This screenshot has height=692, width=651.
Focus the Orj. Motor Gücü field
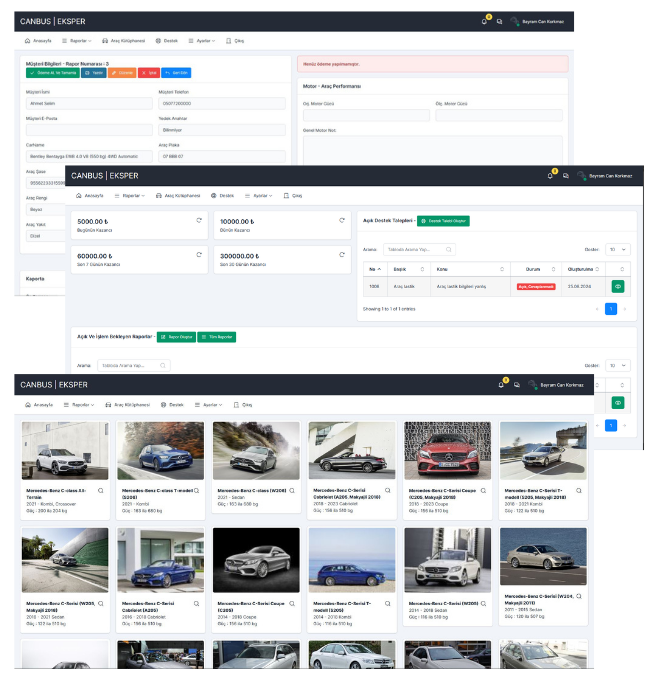click(x=366, y=116)
